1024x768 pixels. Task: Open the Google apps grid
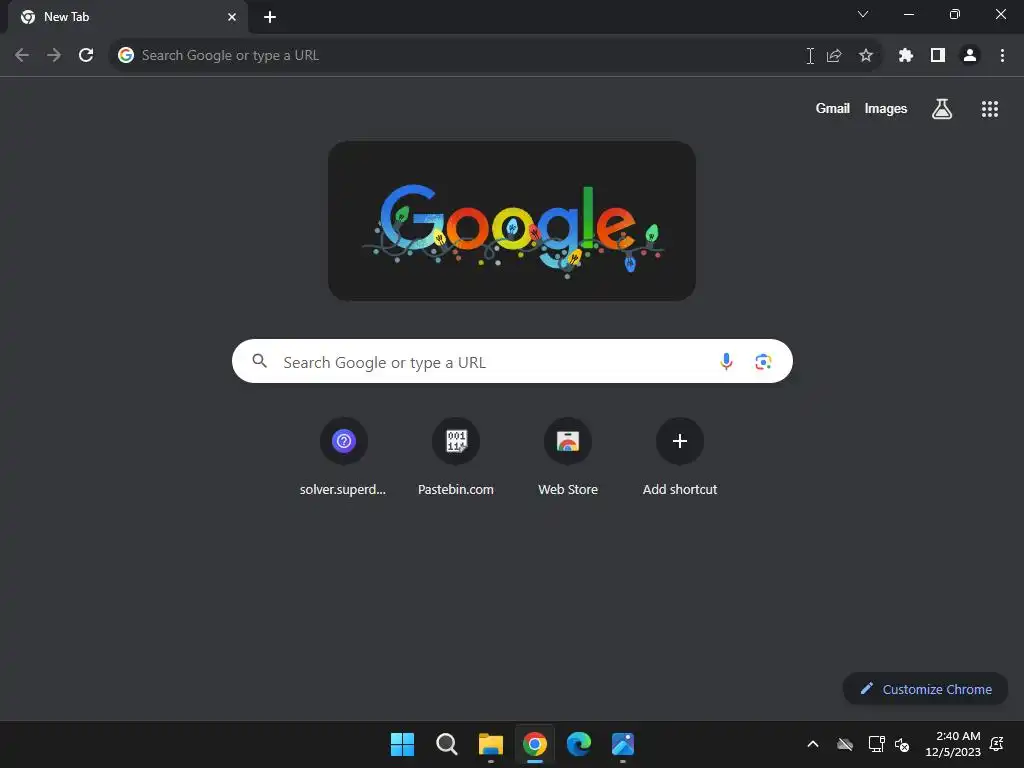point(990,109)
